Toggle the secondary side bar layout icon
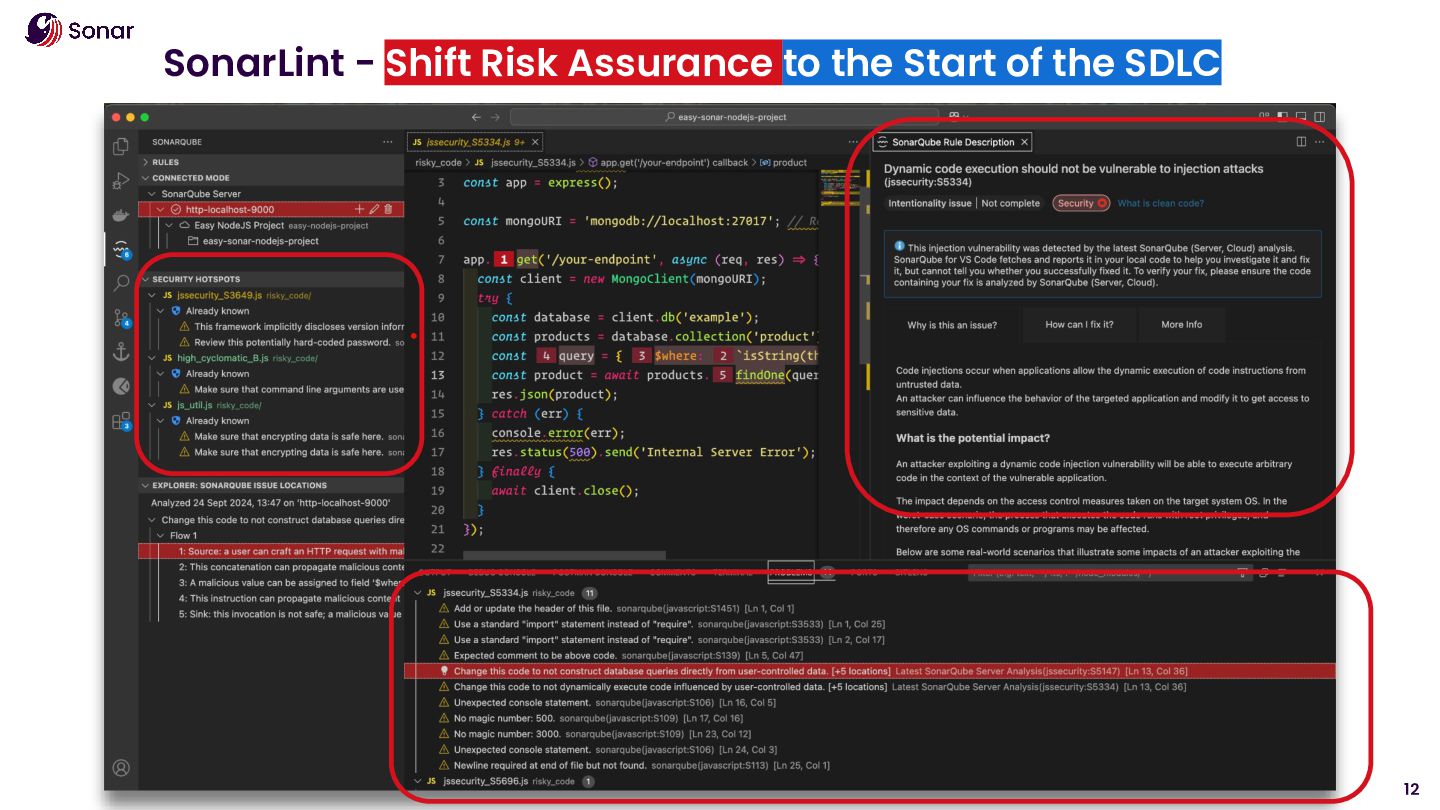 (1321, 117)
